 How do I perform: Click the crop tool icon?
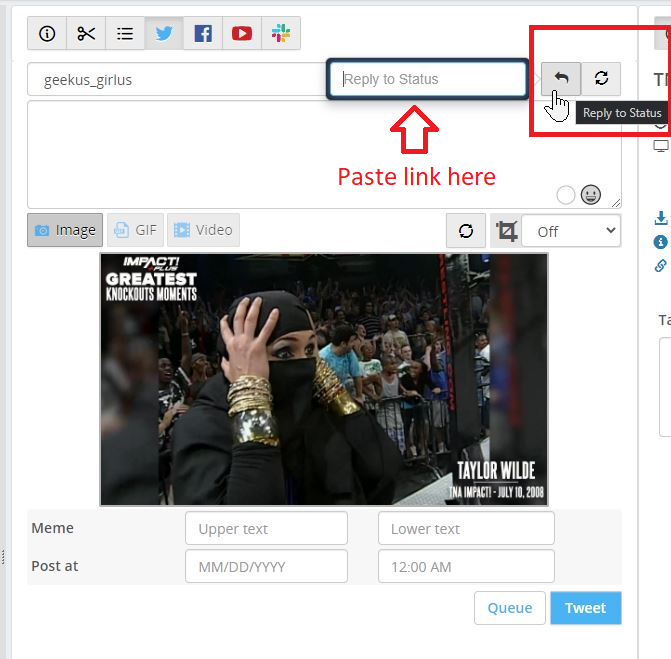pyautogui.click(x=506, y=231)
